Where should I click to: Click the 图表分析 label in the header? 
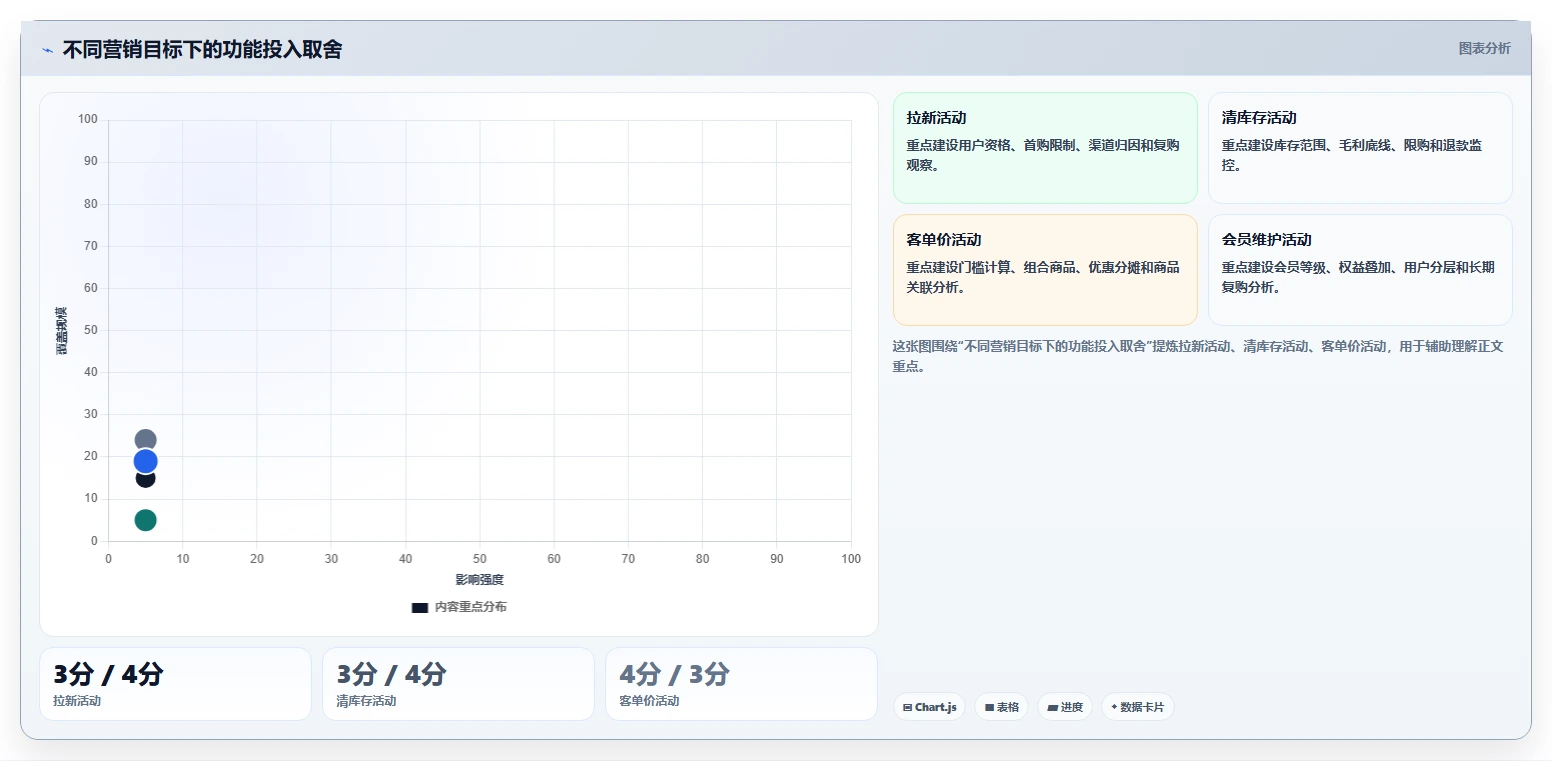click(1484, 48)
